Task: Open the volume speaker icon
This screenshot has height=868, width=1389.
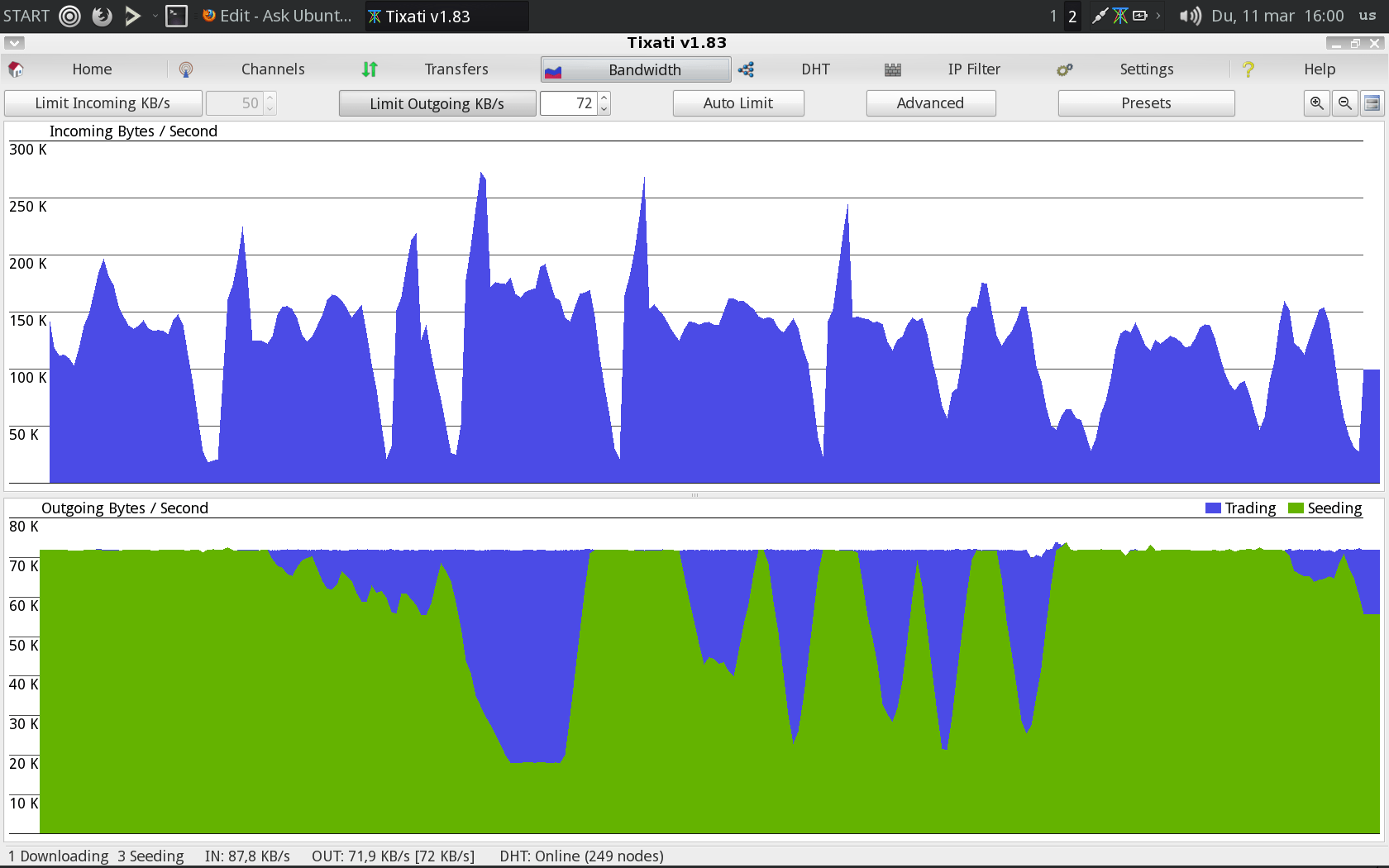Action: 1190,16
